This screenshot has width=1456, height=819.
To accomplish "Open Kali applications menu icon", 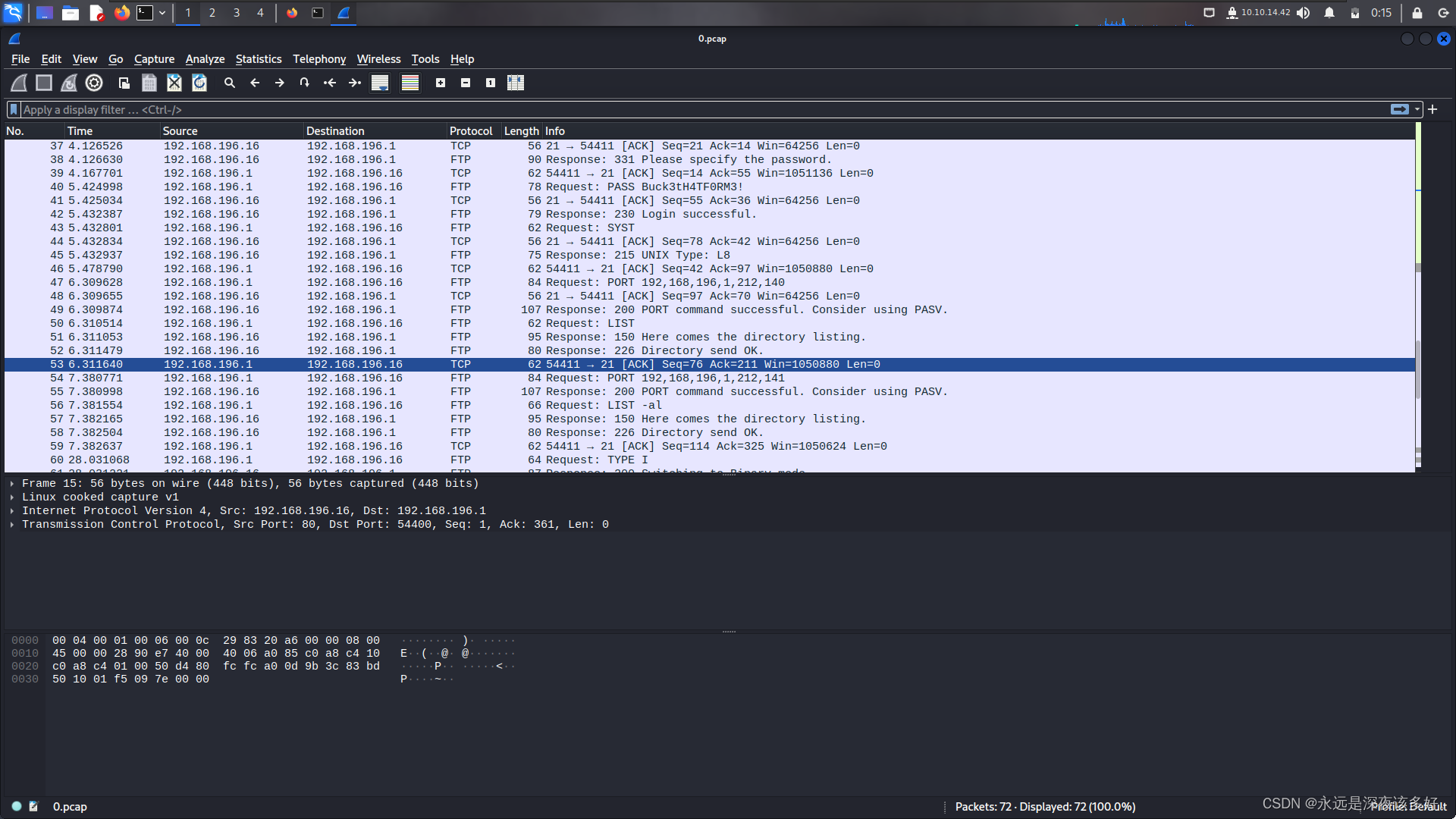I will [14, 13].
